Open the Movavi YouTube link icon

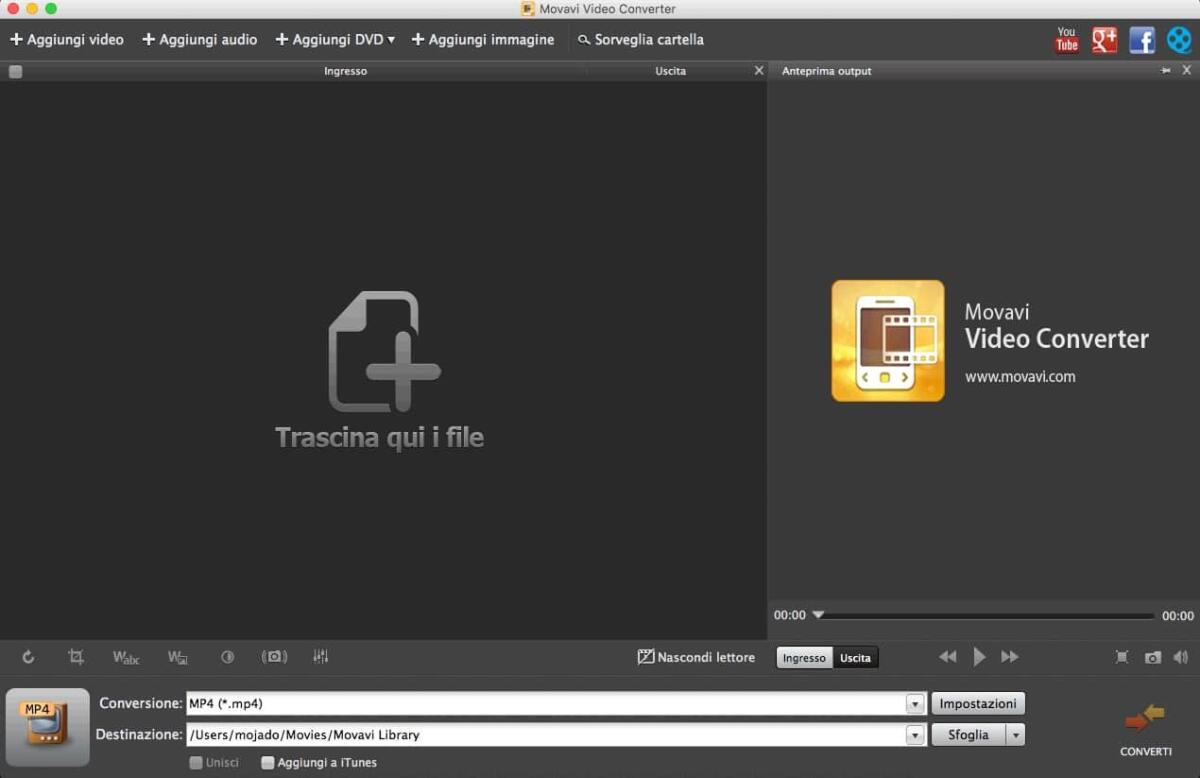[1066, 40]
